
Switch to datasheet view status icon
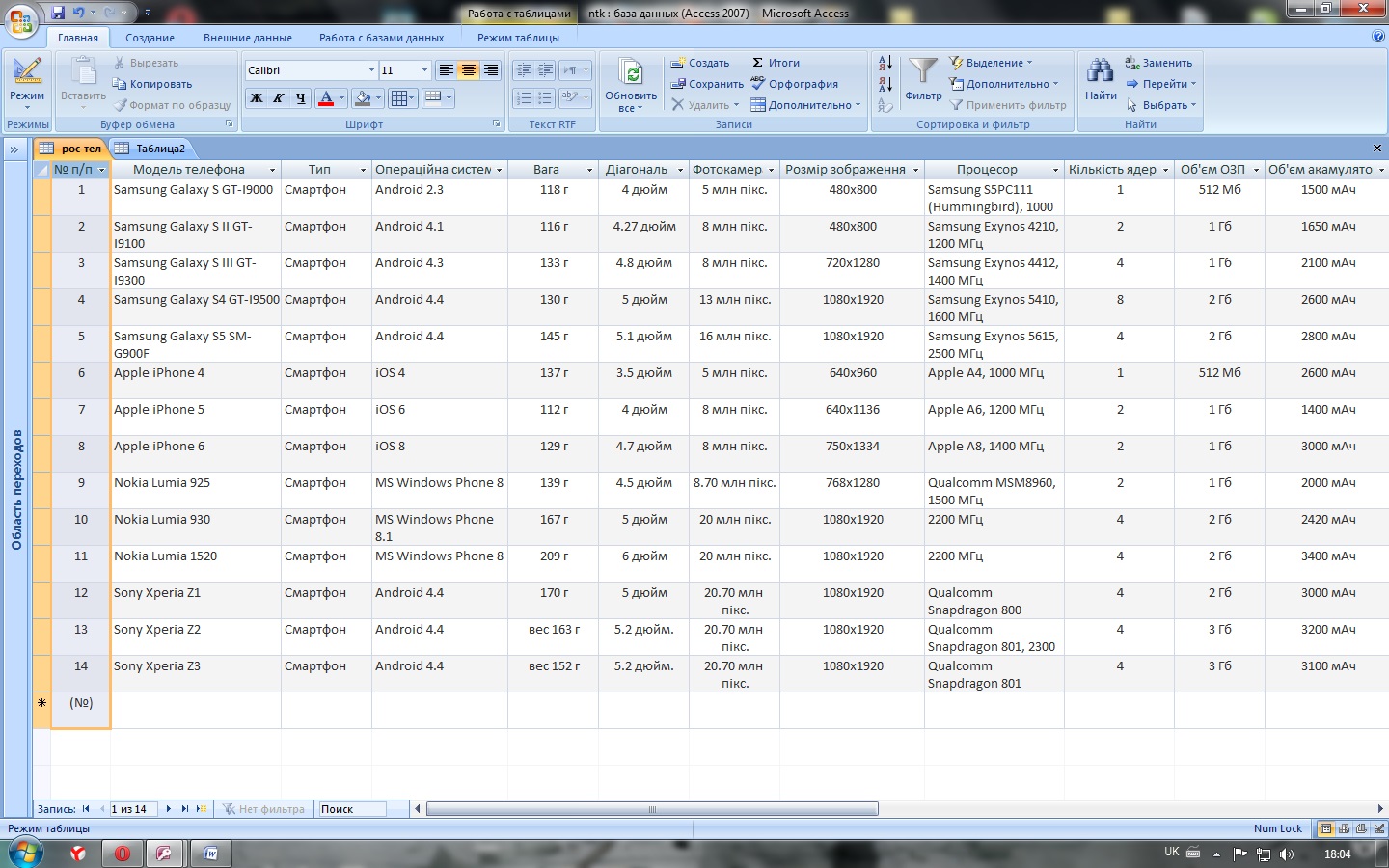click(x=1326, y=828)
